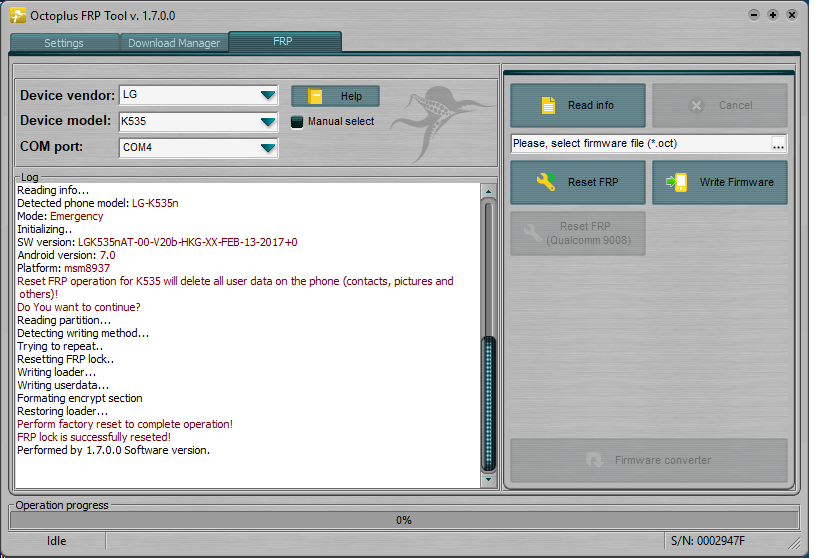Click the X icon on Cancel button
The image size is (819, 558).
click(x=696, y=106)
